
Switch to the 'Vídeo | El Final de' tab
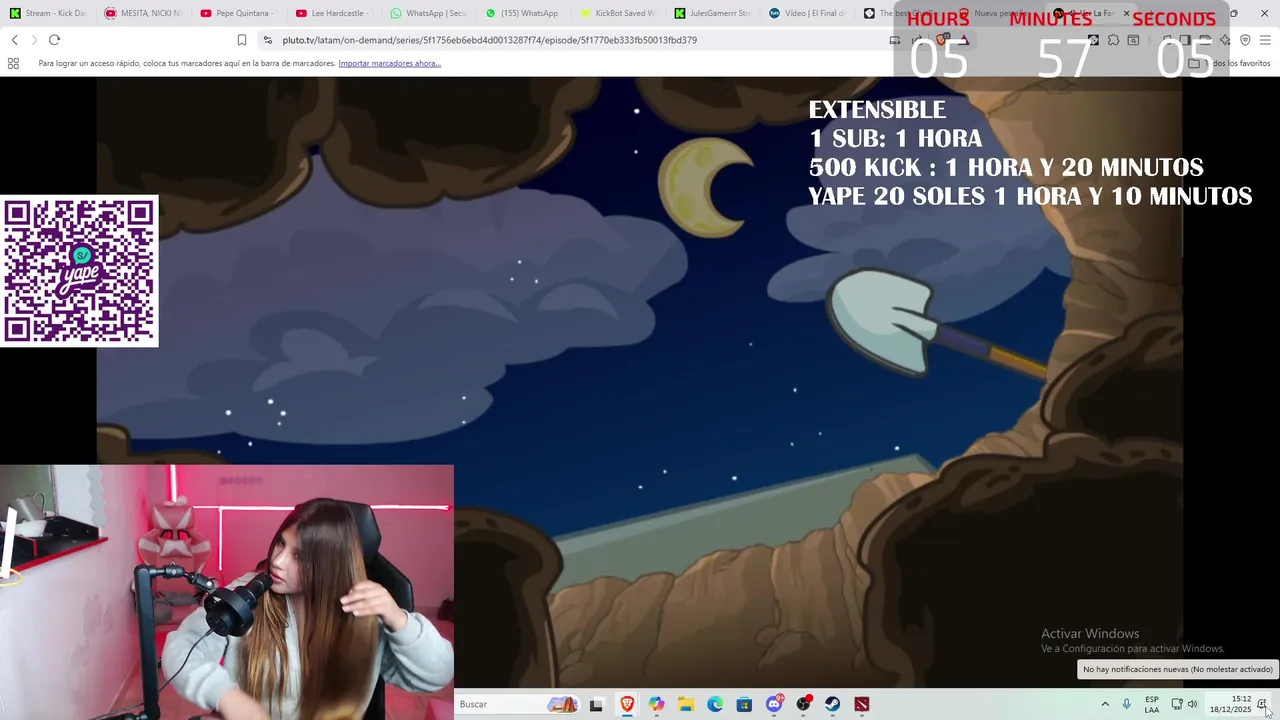[808, 13]
